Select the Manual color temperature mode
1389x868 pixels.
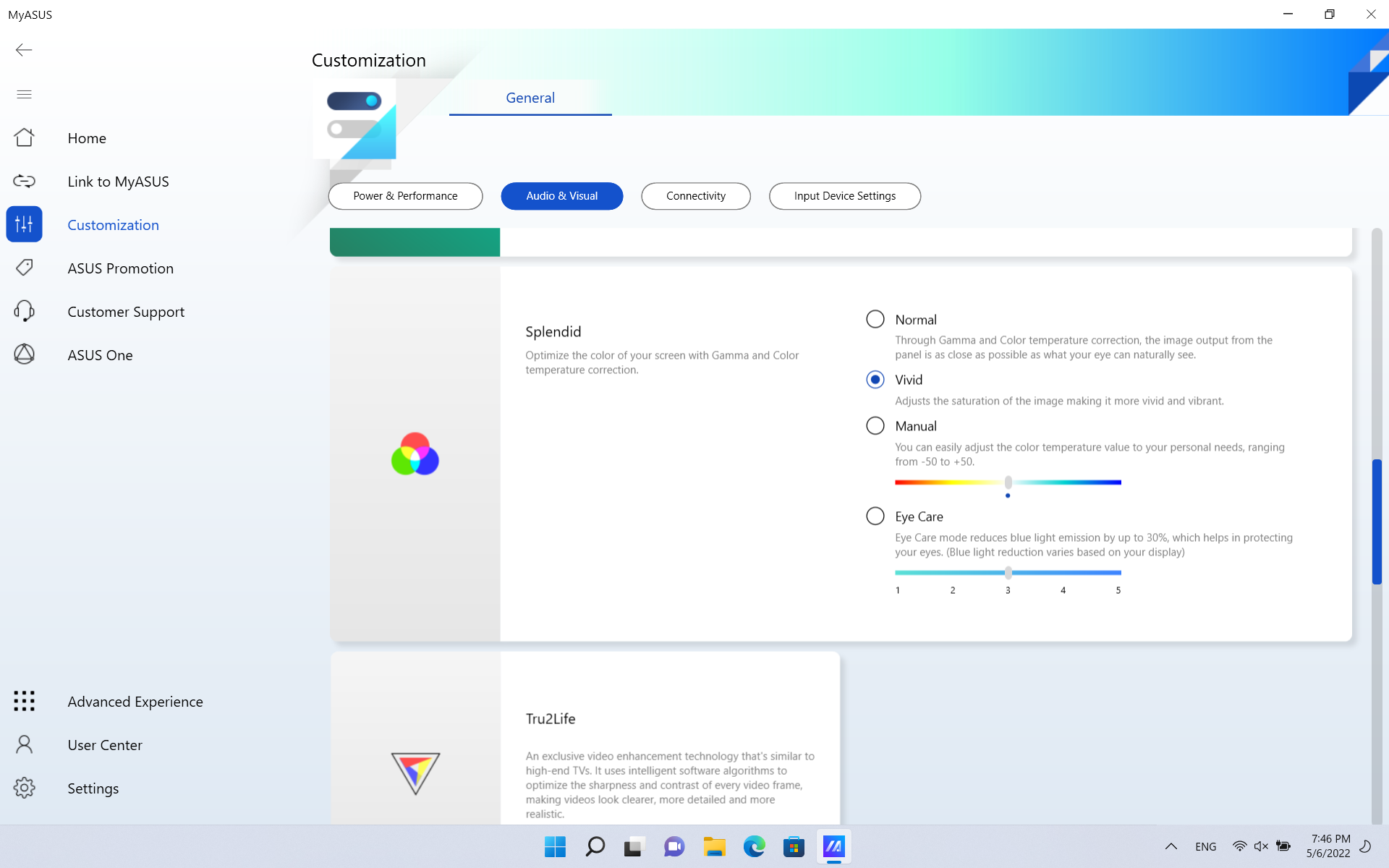[875, 425]
